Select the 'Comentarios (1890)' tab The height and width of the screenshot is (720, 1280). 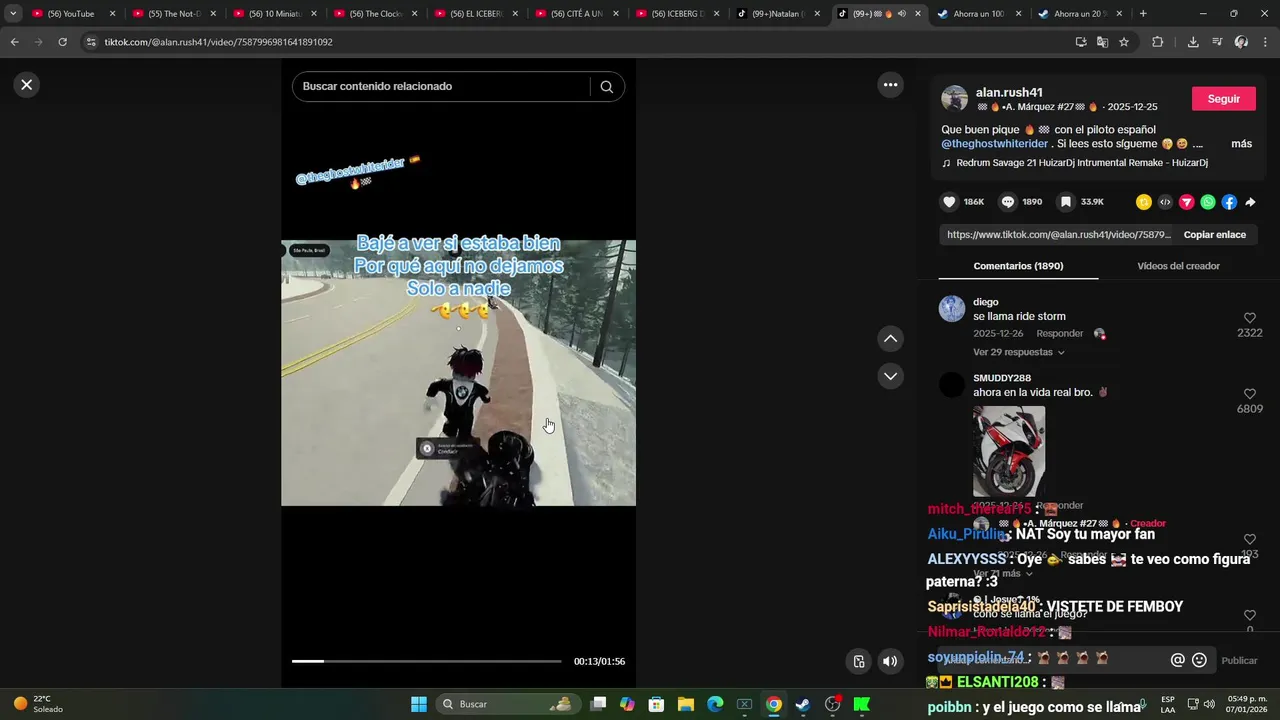[1018, 266]
